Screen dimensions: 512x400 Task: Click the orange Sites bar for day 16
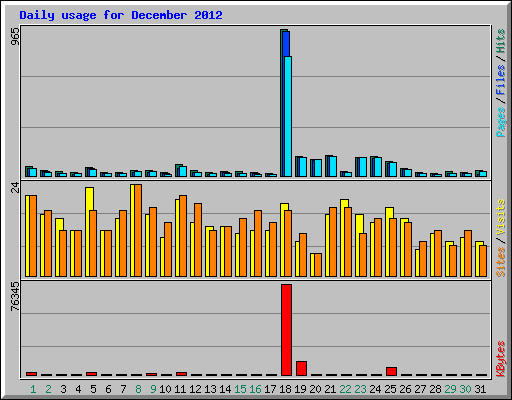pyautogui.click(x=258, y=243)
